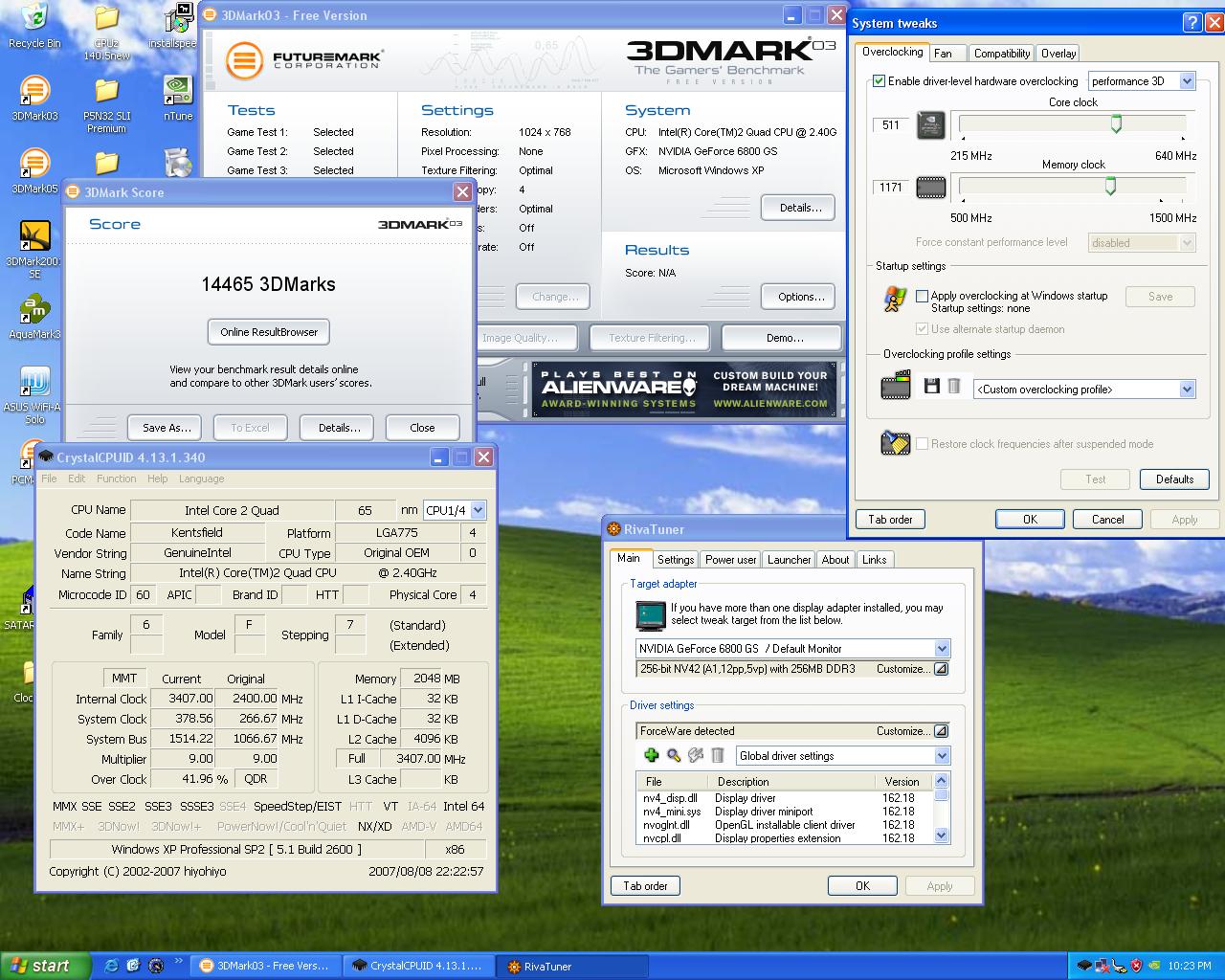Open Language menu in CrystalCPUID
Screen dimensions: 1225x980
point(201,479)
